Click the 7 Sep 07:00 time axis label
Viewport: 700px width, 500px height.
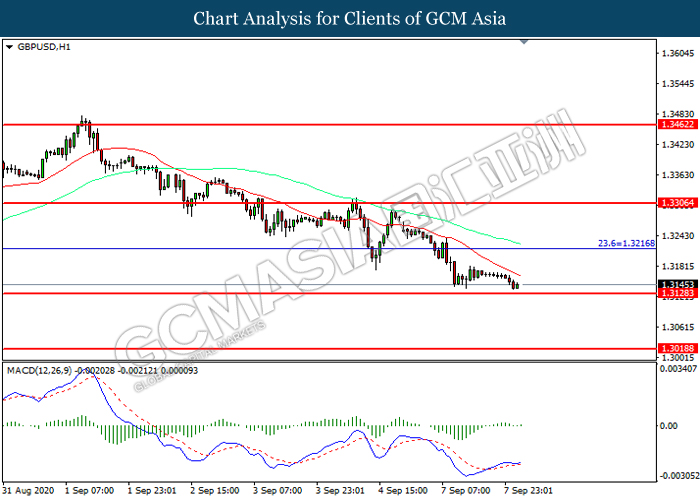click(x=466, y=491)
